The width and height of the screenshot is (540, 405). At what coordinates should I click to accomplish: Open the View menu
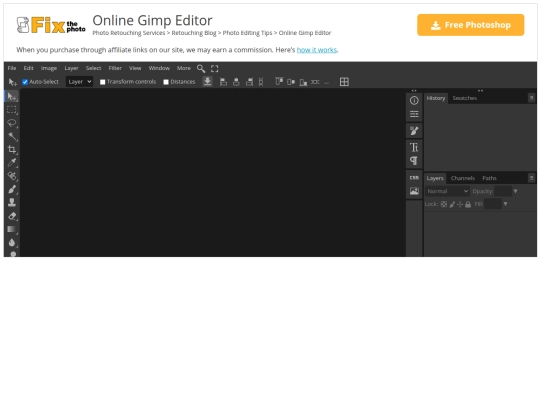click(x=135, y=68)
